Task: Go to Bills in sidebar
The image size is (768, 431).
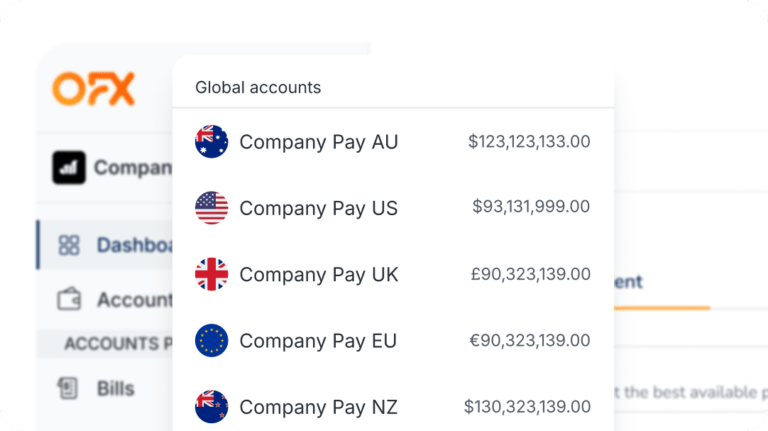Action: [x=115, y=388]
